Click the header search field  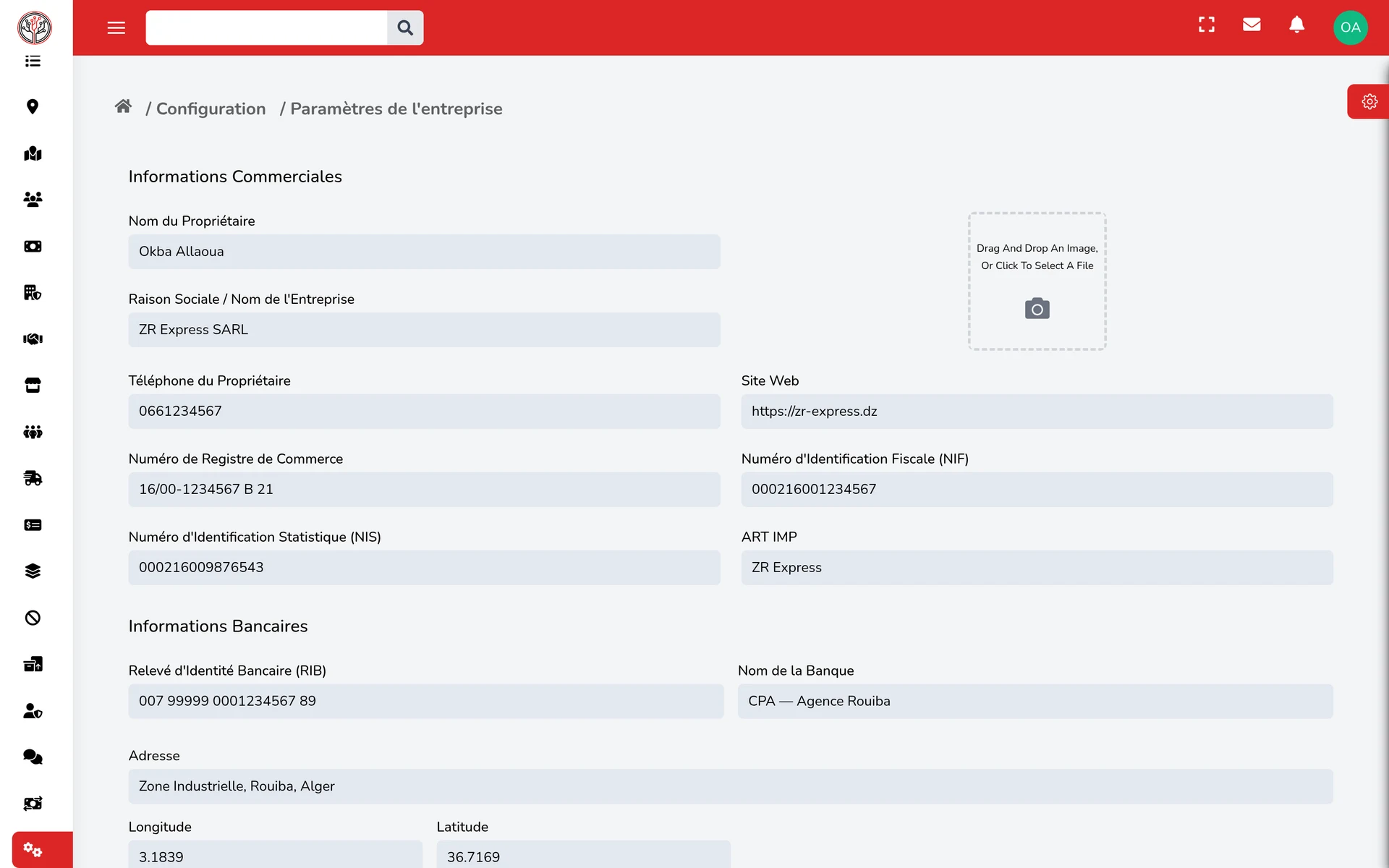pos(266,27)
